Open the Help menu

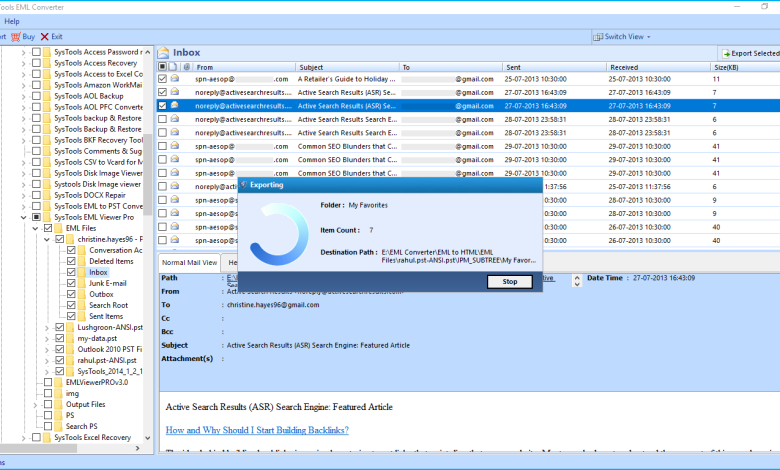point(12,21)
